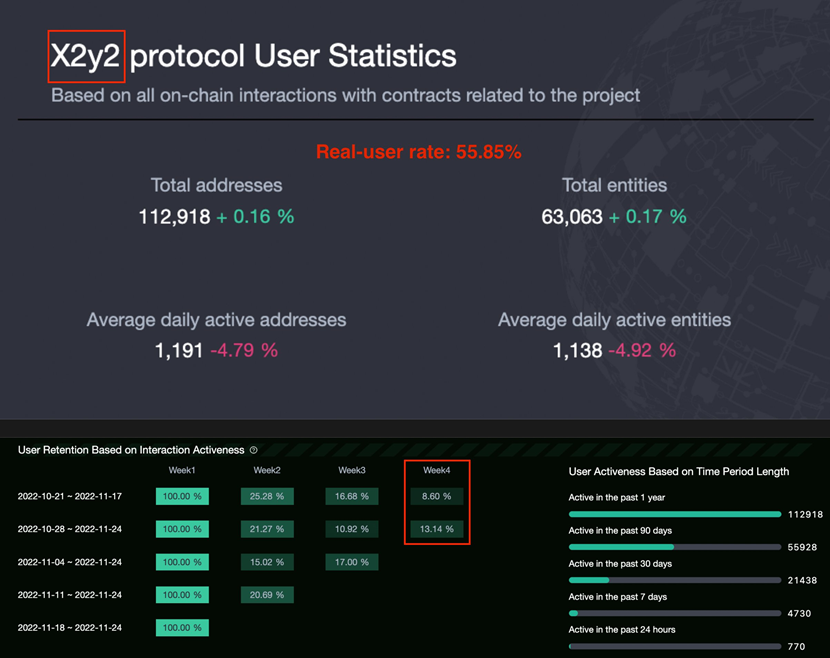Select the 10.92 % retention cell
830x658 pixels.
pos(351,529)
